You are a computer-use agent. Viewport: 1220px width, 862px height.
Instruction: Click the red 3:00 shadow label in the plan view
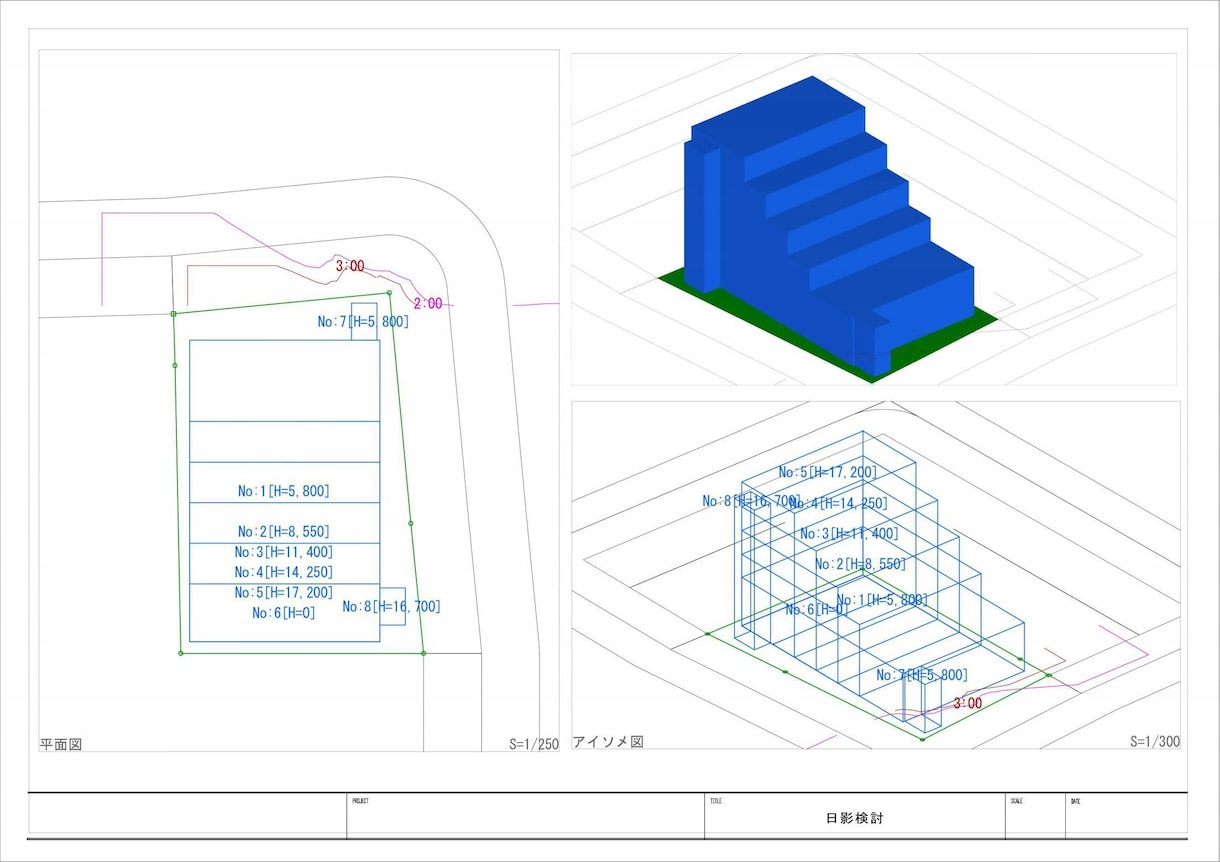point(350,266)
